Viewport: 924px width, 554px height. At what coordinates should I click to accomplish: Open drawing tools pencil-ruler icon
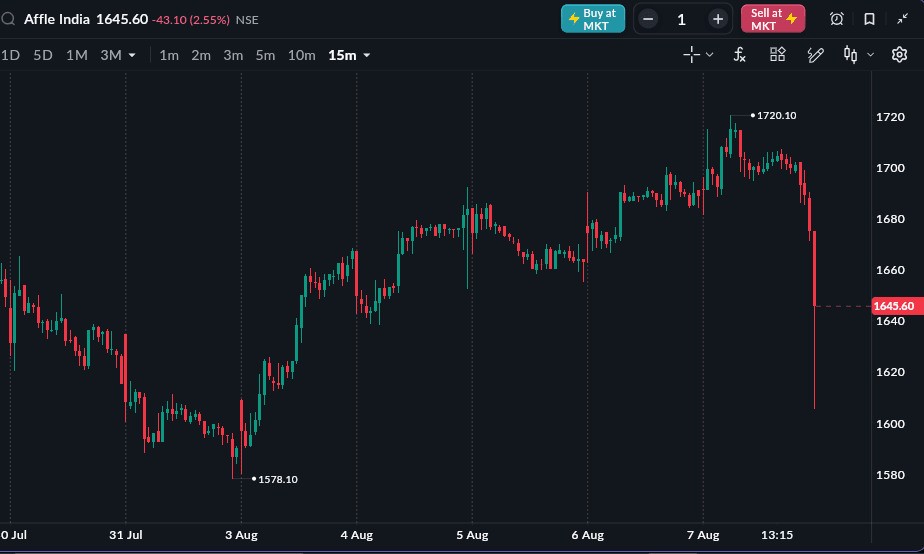pyautogui.click(x=815, y=55)
